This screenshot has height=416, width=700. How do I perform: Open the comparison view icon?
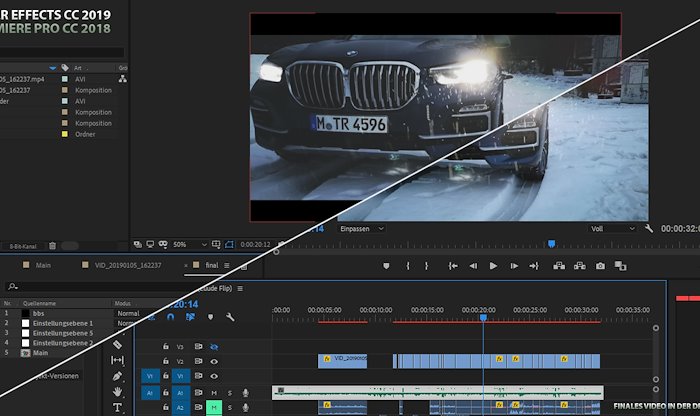(x=621, y=266)
